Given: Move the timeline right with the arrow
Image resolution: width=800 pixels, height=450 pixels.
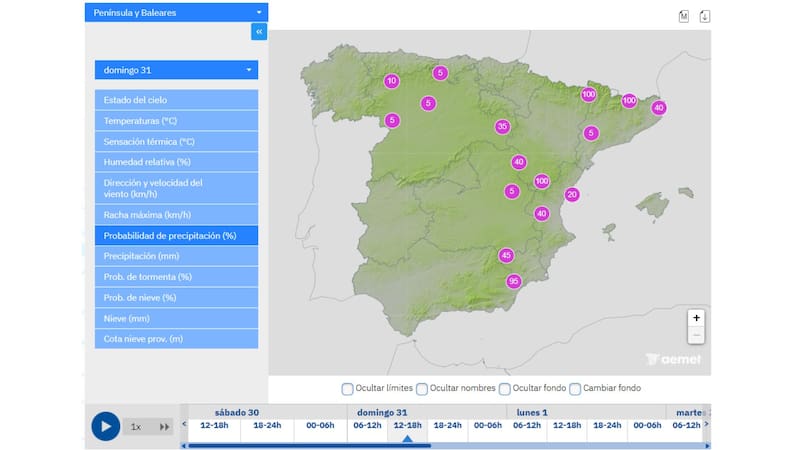Looking at the screenshot, I should click(x=707, y=424).
